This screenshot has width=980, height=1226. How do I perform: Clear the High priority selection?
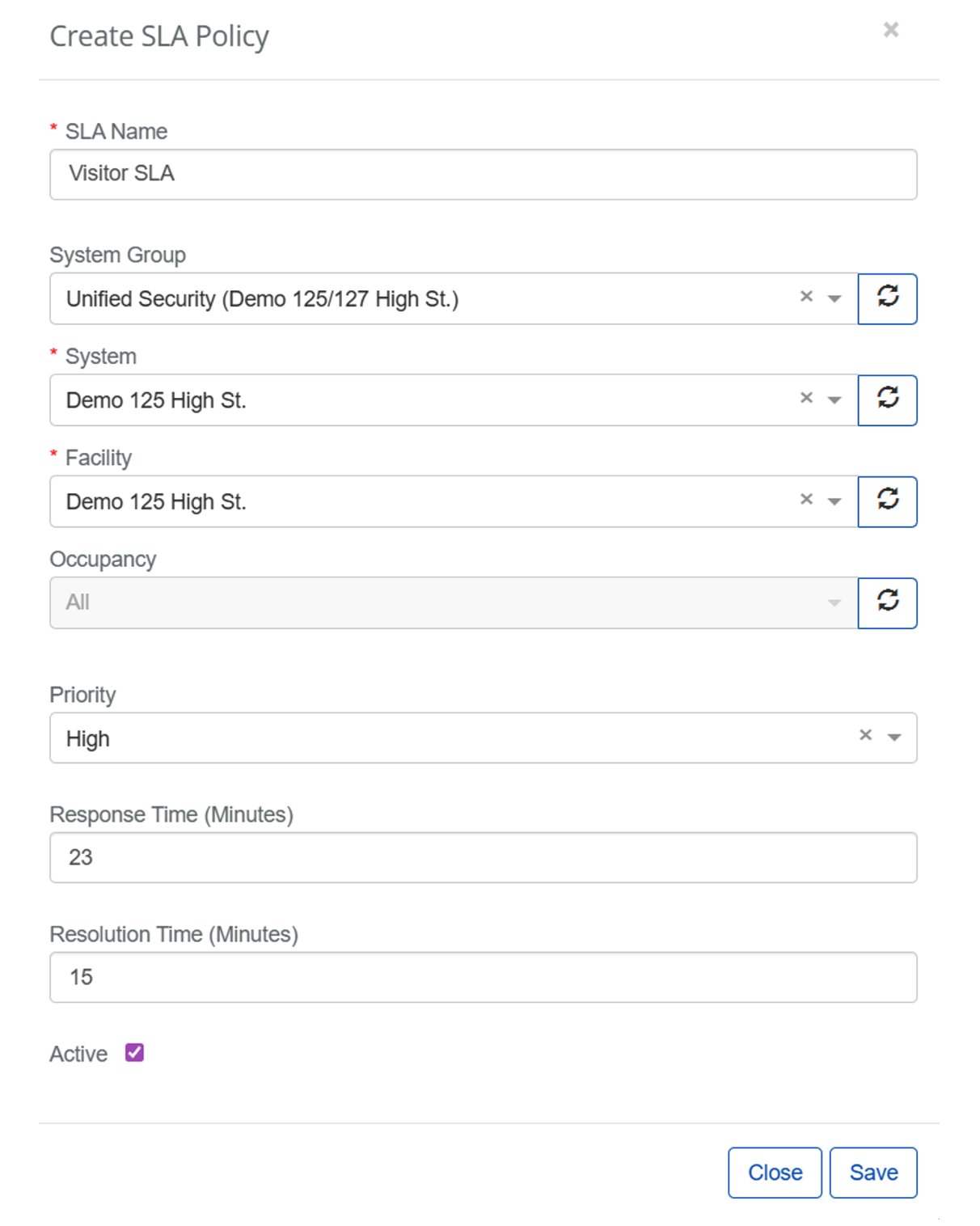point(865,735)
